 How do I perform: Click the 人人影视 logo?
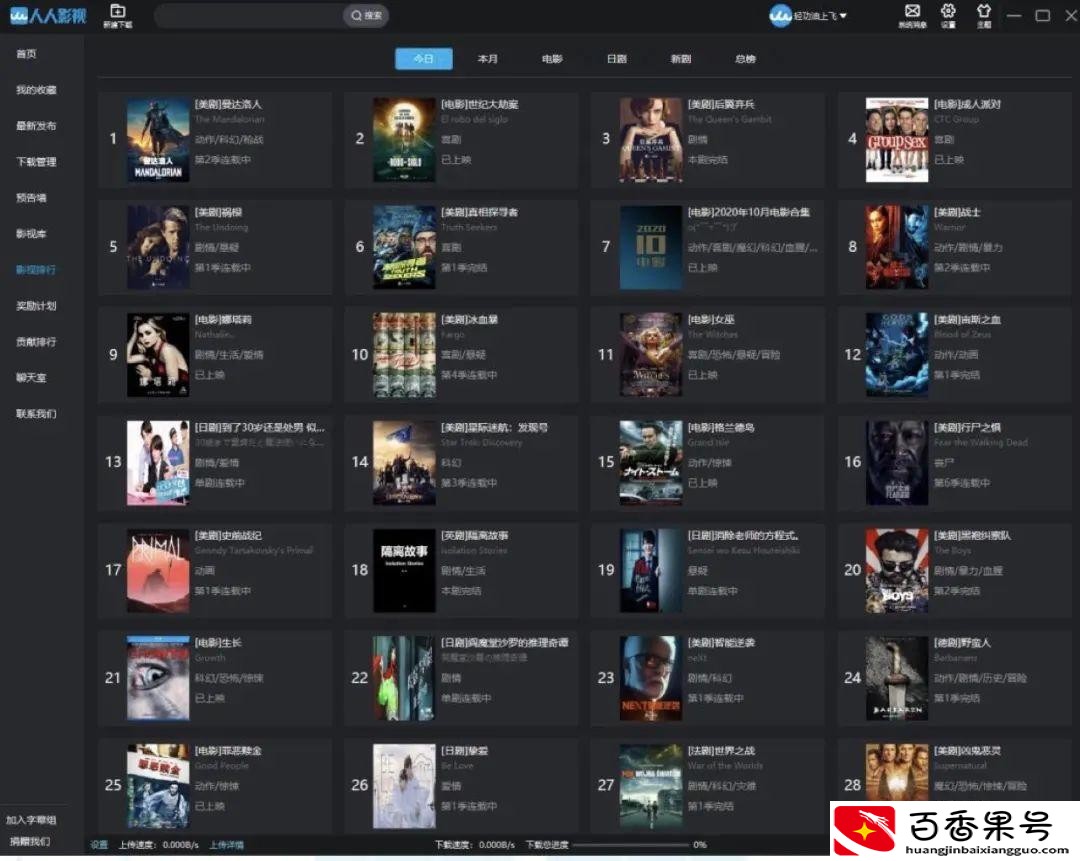tap(48, 15)
